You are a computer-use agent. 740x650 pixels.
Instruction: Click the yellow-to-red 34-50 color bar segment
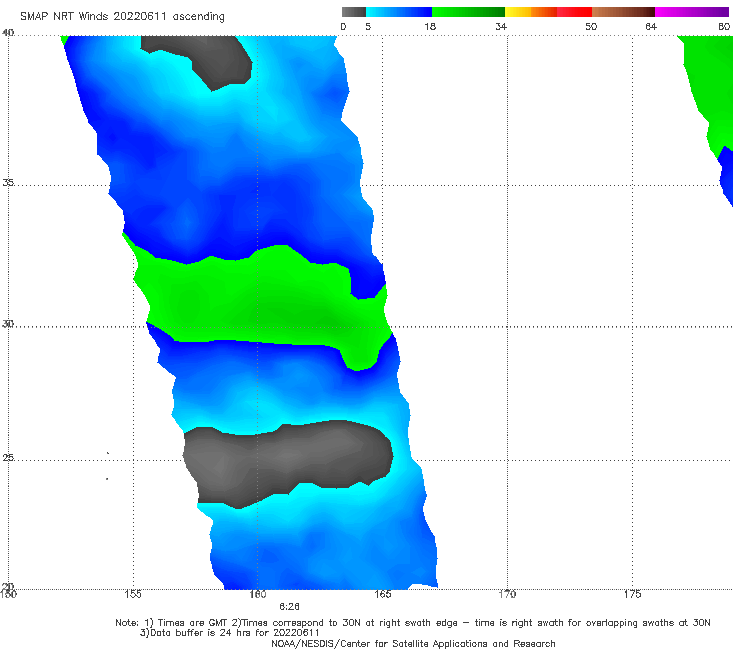point(548,12)
